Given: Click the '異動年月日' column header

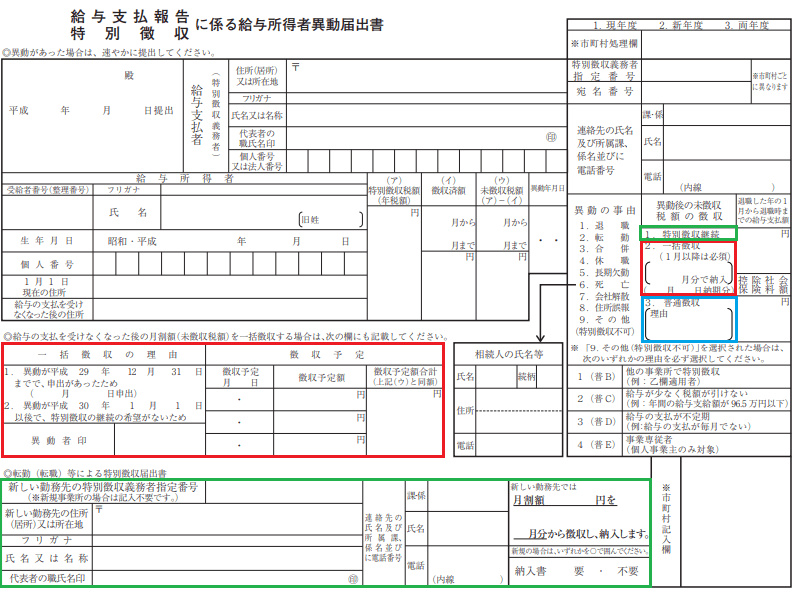Looking at the screenshot, I should point(547,189).
